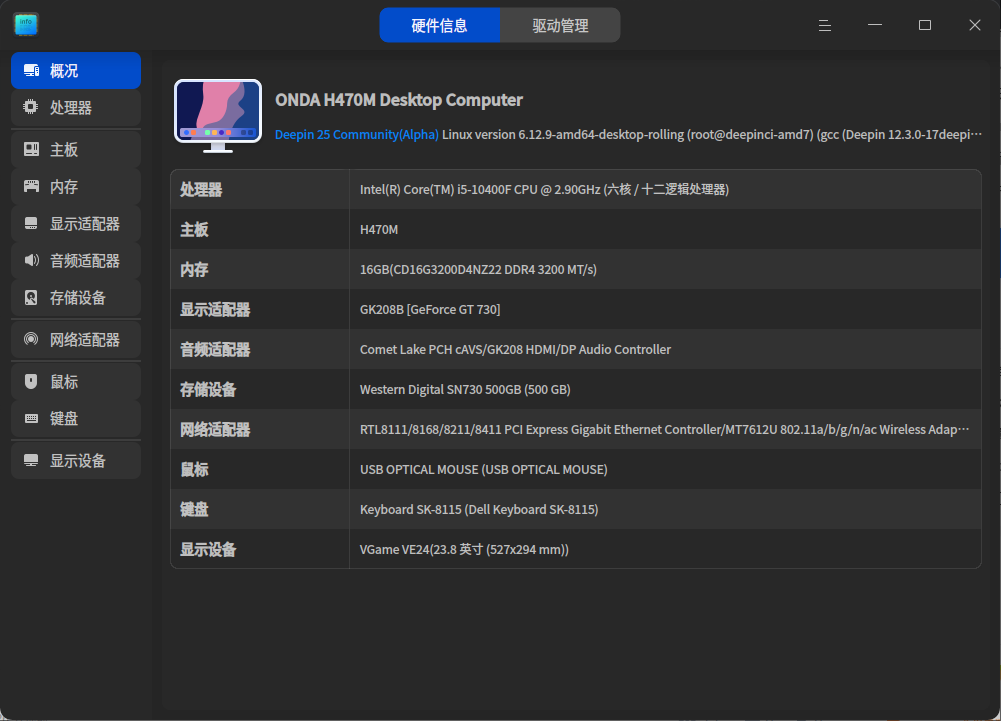Click the desktop computer illustration thumbnail
Screen dimensions: 1001x721
pos(218,116)
